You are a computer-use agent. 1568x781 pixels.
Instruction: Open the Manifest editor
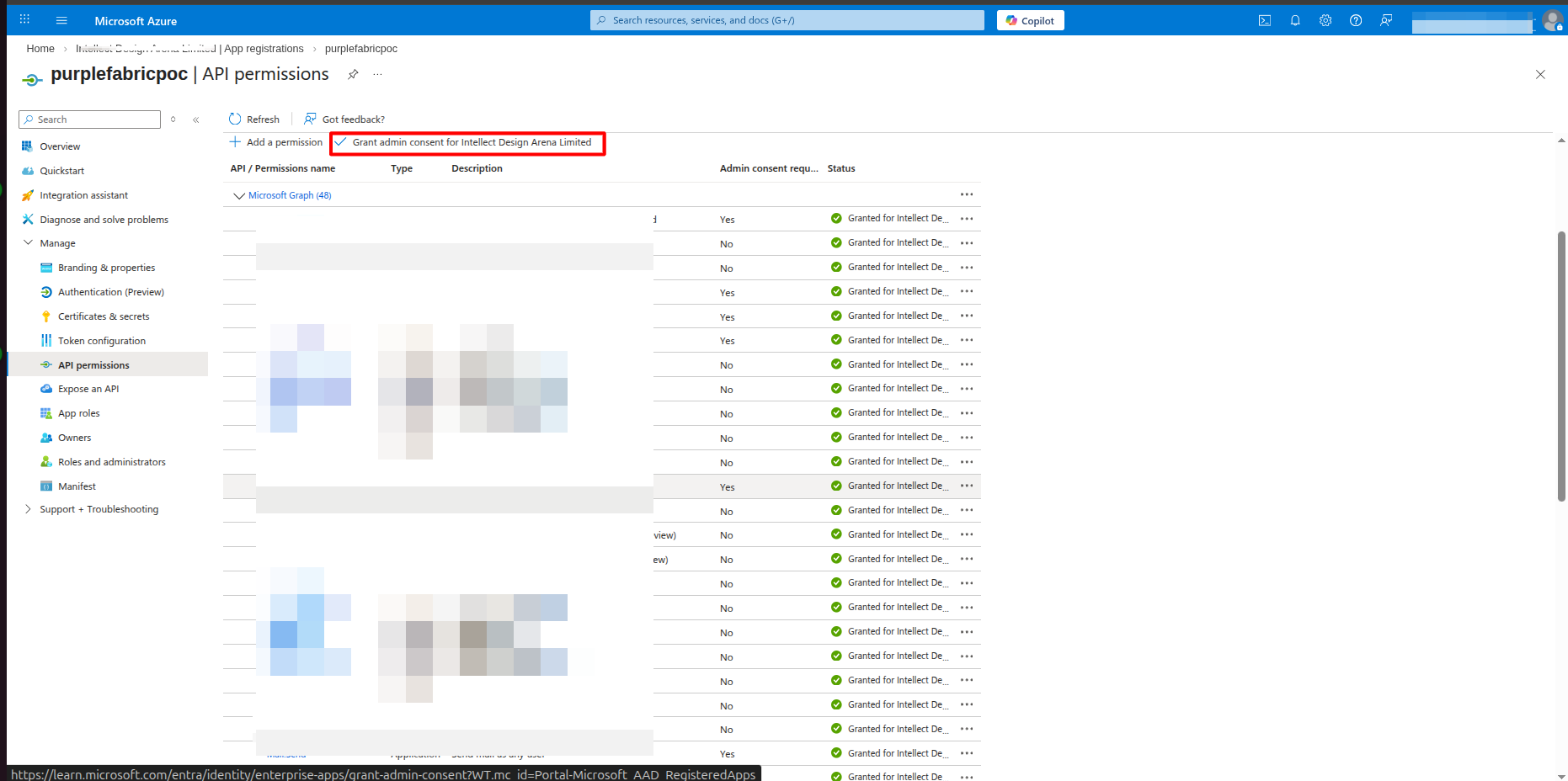click(77, 486)
